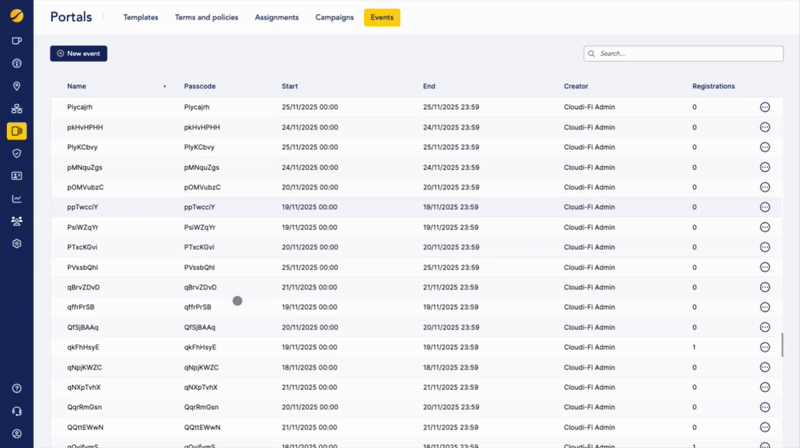
Task: Open actions menu for Piycajrh event
Action: pyautogui.click(x=765, y=107)
